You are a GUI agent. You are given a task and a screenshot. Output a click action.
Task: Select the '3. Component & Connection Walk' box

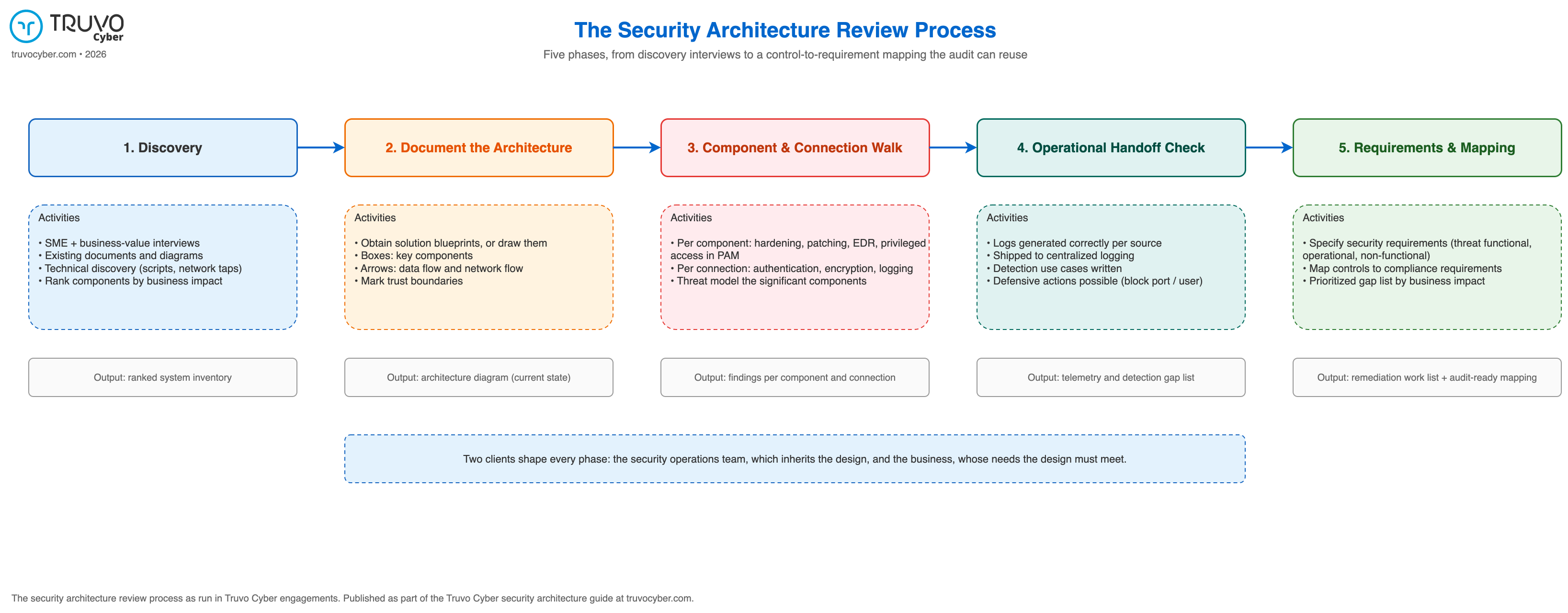795,148
